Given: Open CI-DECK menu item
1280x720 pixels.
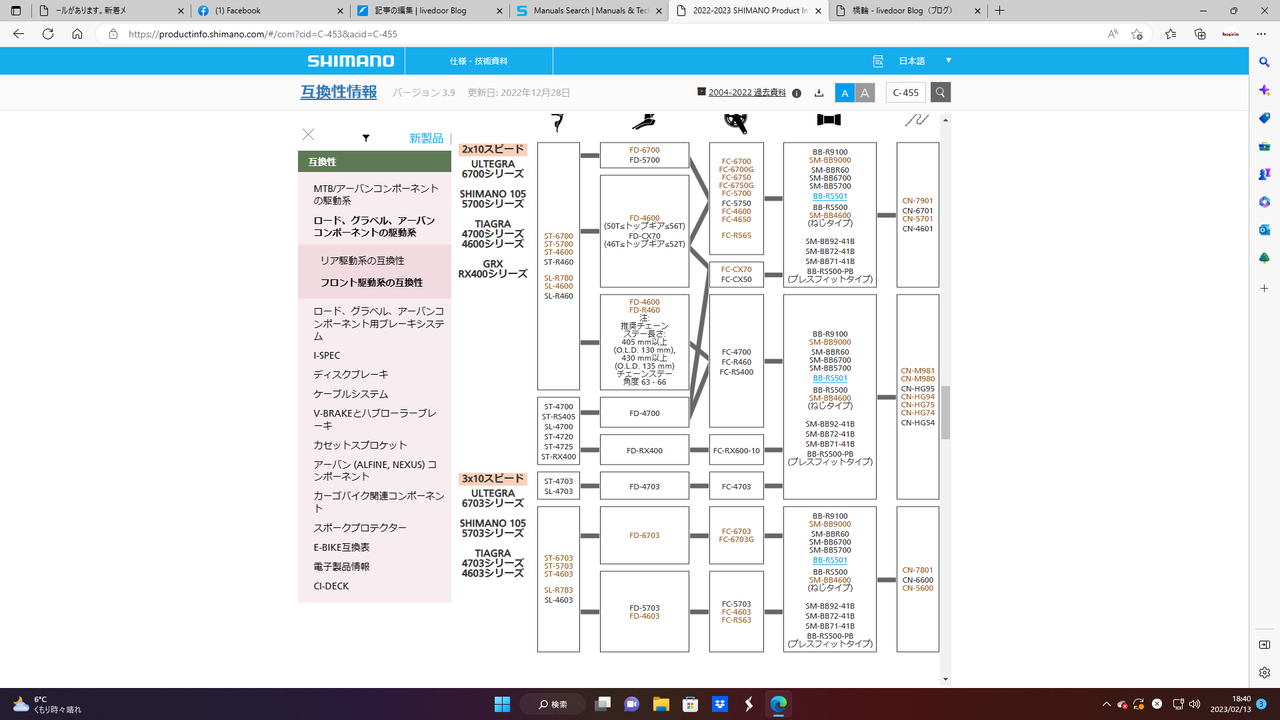Looking at the screenshot, I should point(331,586).
